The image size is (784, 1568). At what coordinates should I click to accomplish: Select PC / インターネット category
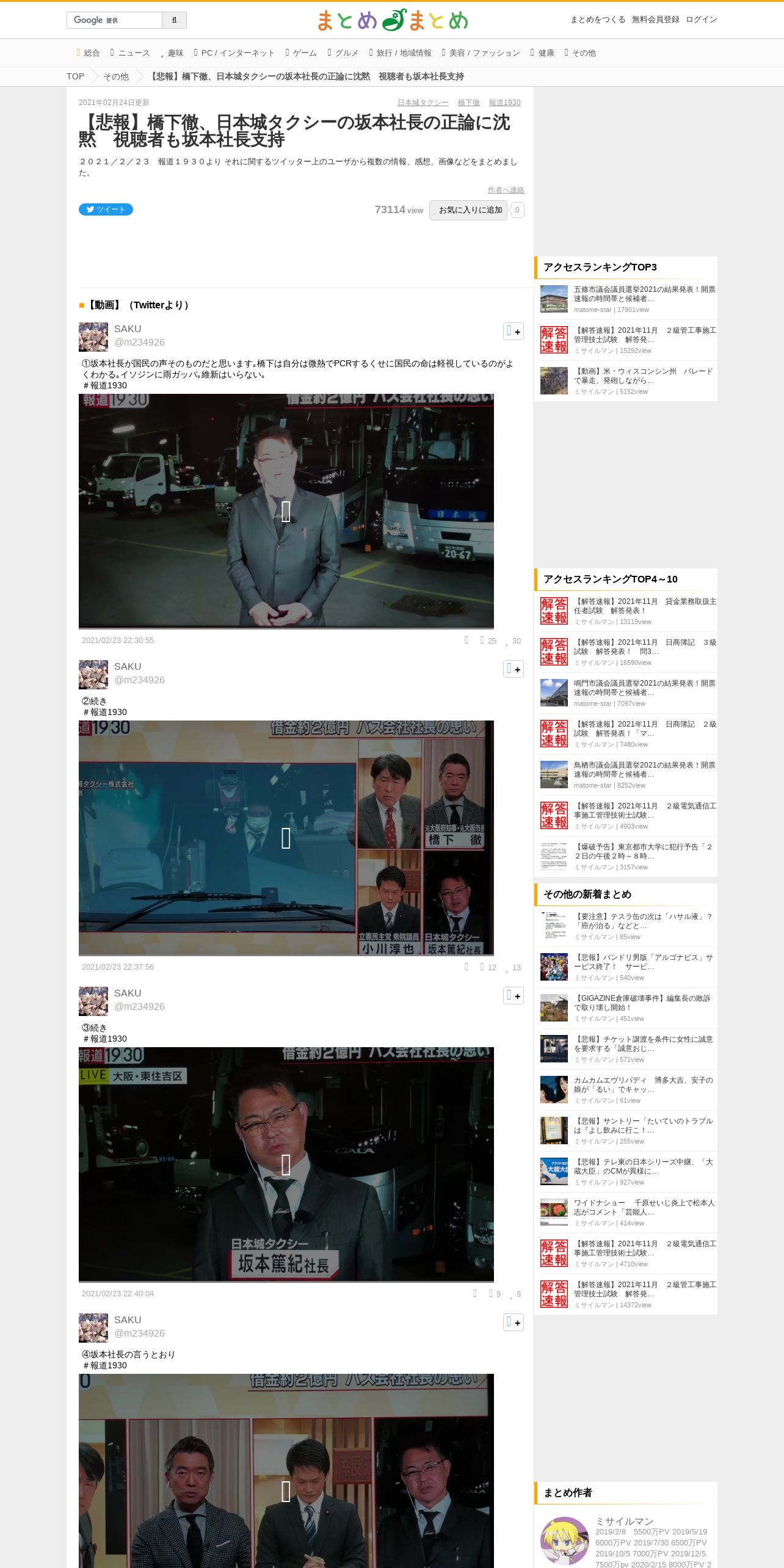tap(234, 53)
